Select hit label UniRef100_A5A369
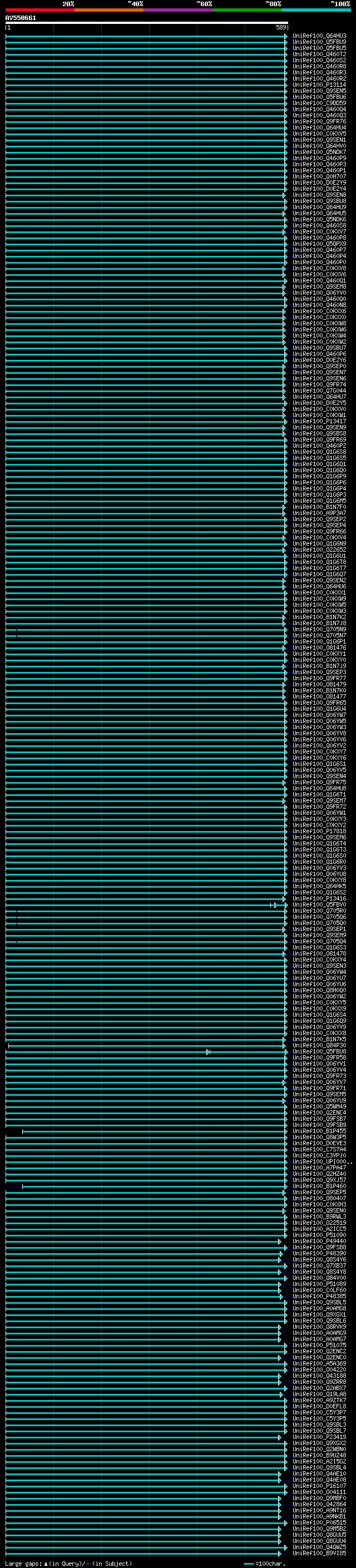This screenshot has width=356, height=1568. (319, 1363)
